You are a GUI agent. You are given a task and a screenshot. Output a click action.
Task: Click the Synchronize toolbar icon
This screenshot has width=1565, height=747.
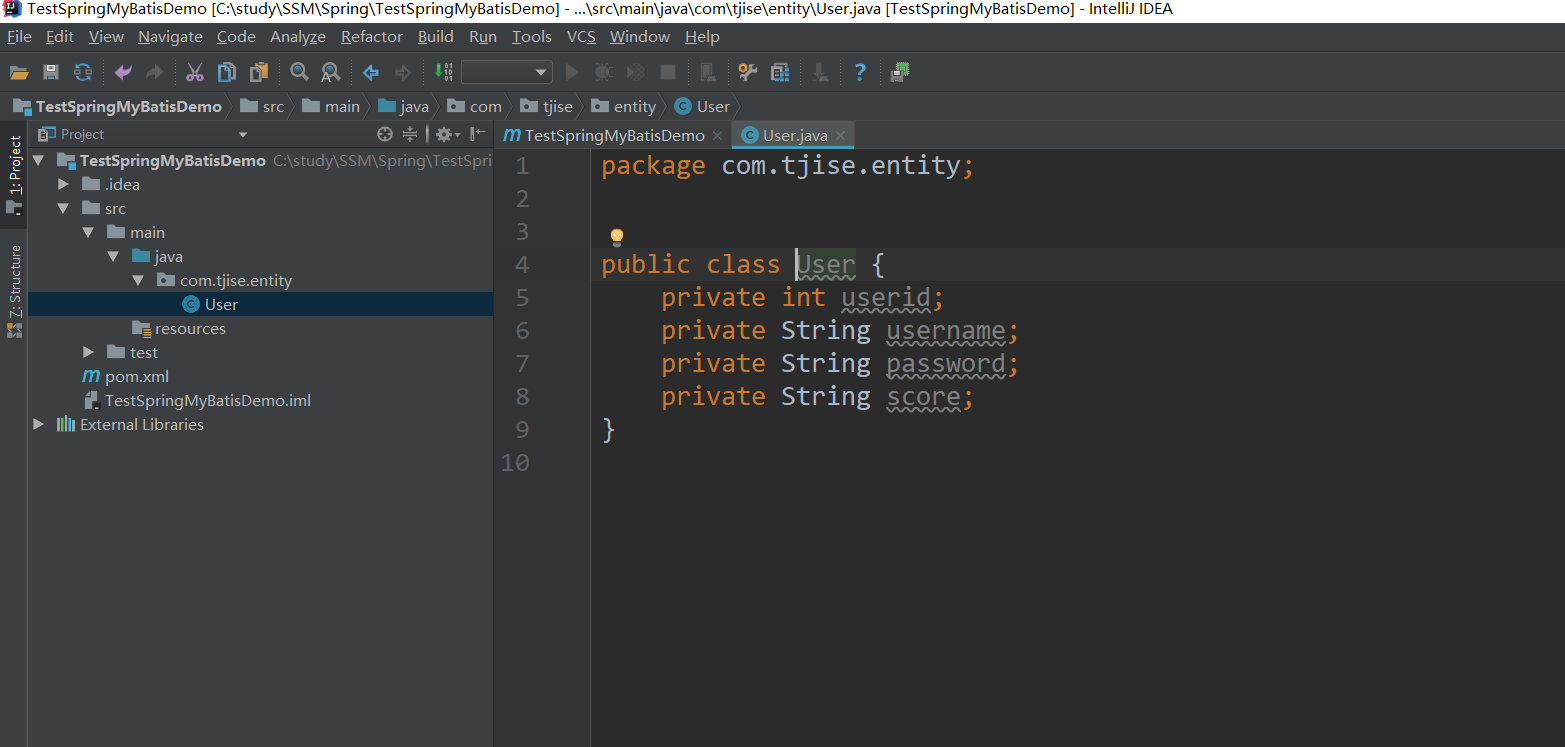(83, 72)
